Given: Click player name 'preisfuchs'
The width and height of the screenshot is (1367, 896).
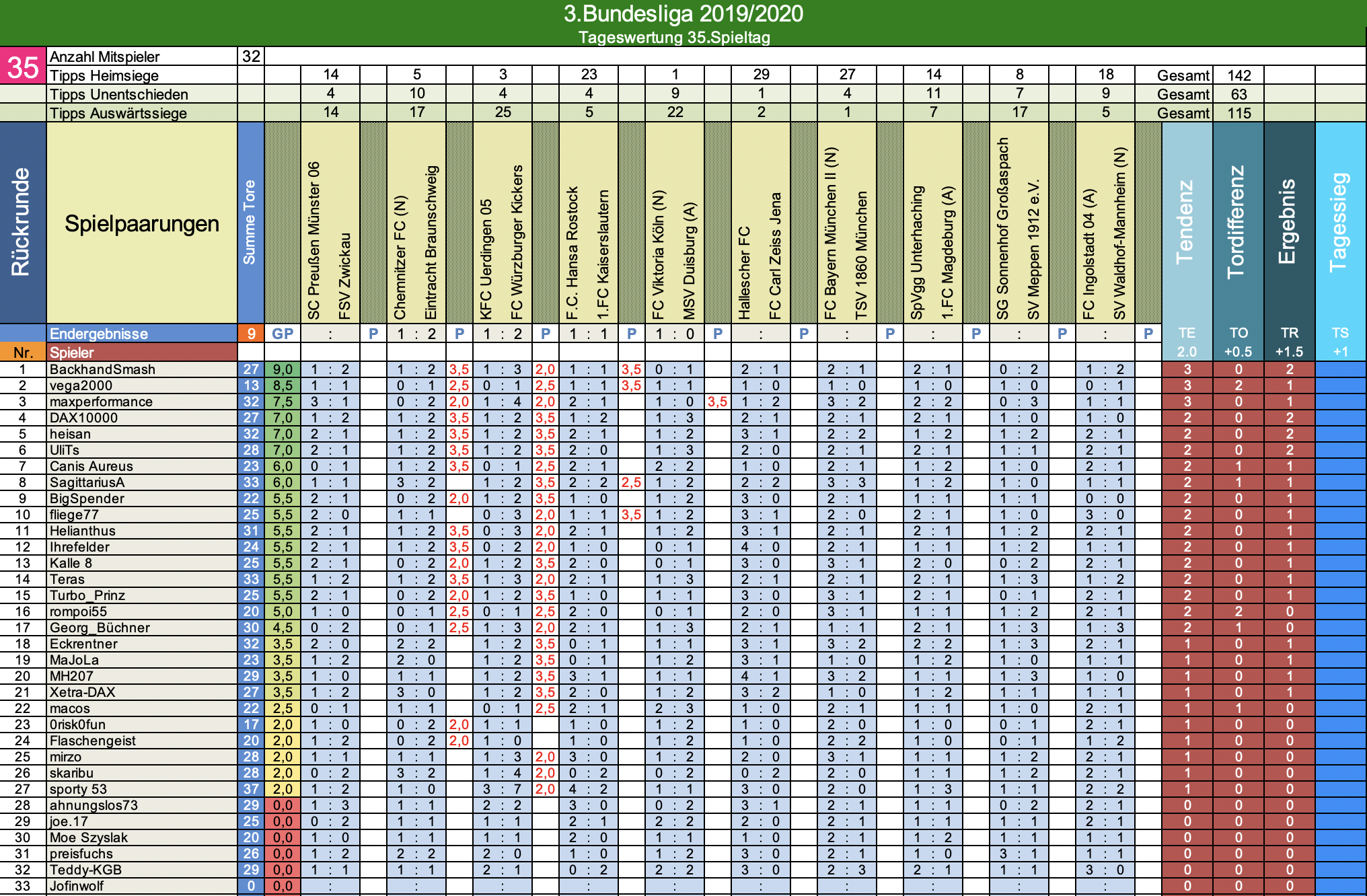Looking at the screenshot, I should (x=81, y=854).
